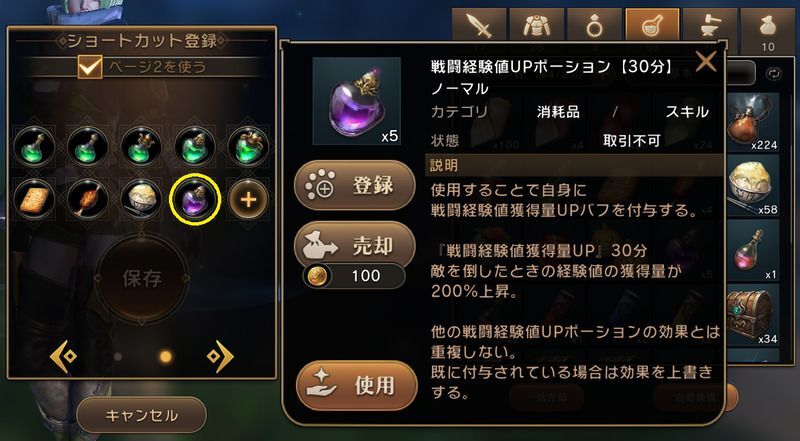
Task: Select the brown flask item x224
Action: pyautogui.click(x=752, y=122)
